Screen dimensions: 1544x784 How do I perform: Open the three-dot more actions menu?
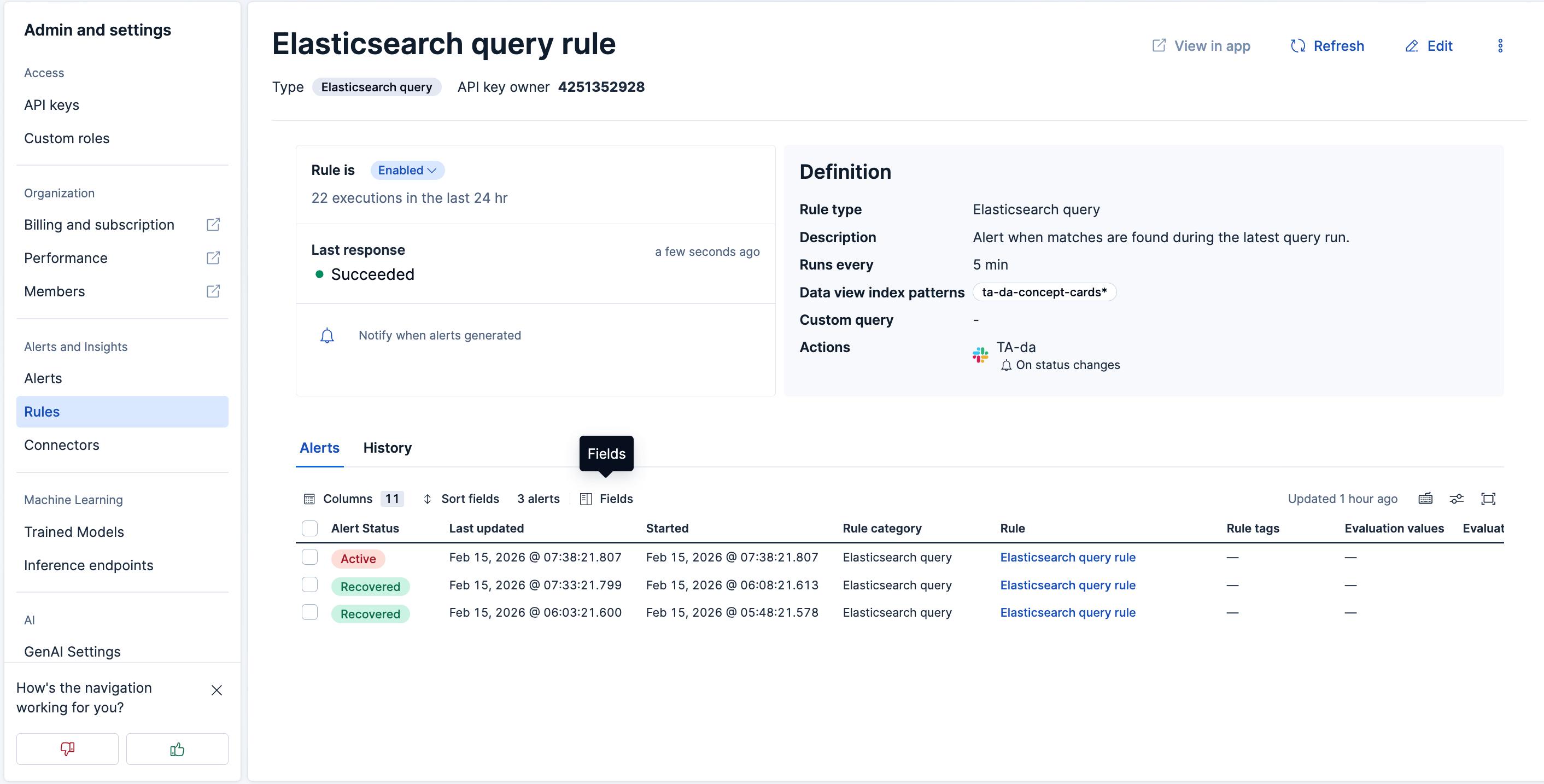[1500, 46]
